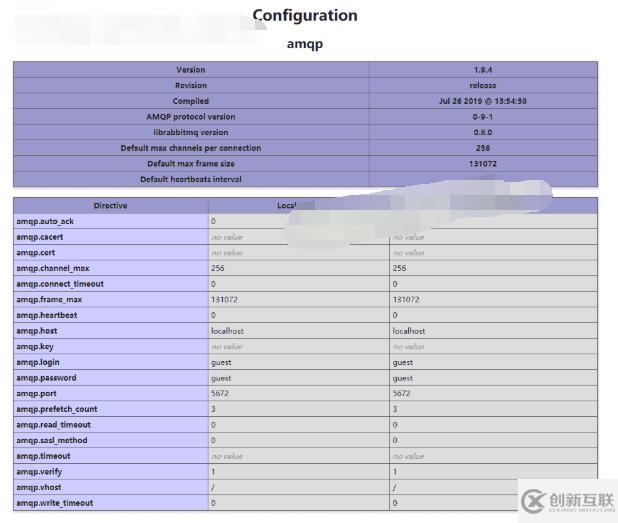Click the Directive column header

tap(110, 206)
